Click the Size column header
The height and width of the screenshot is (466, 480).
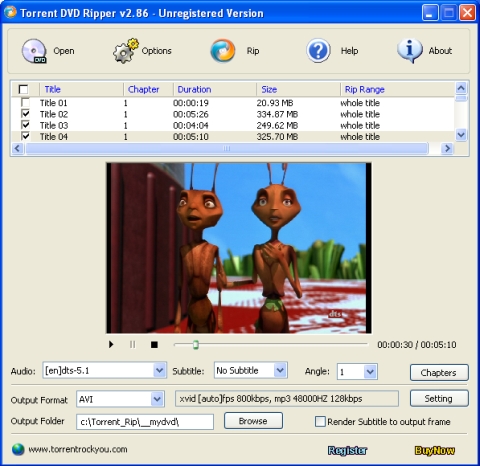299,89
